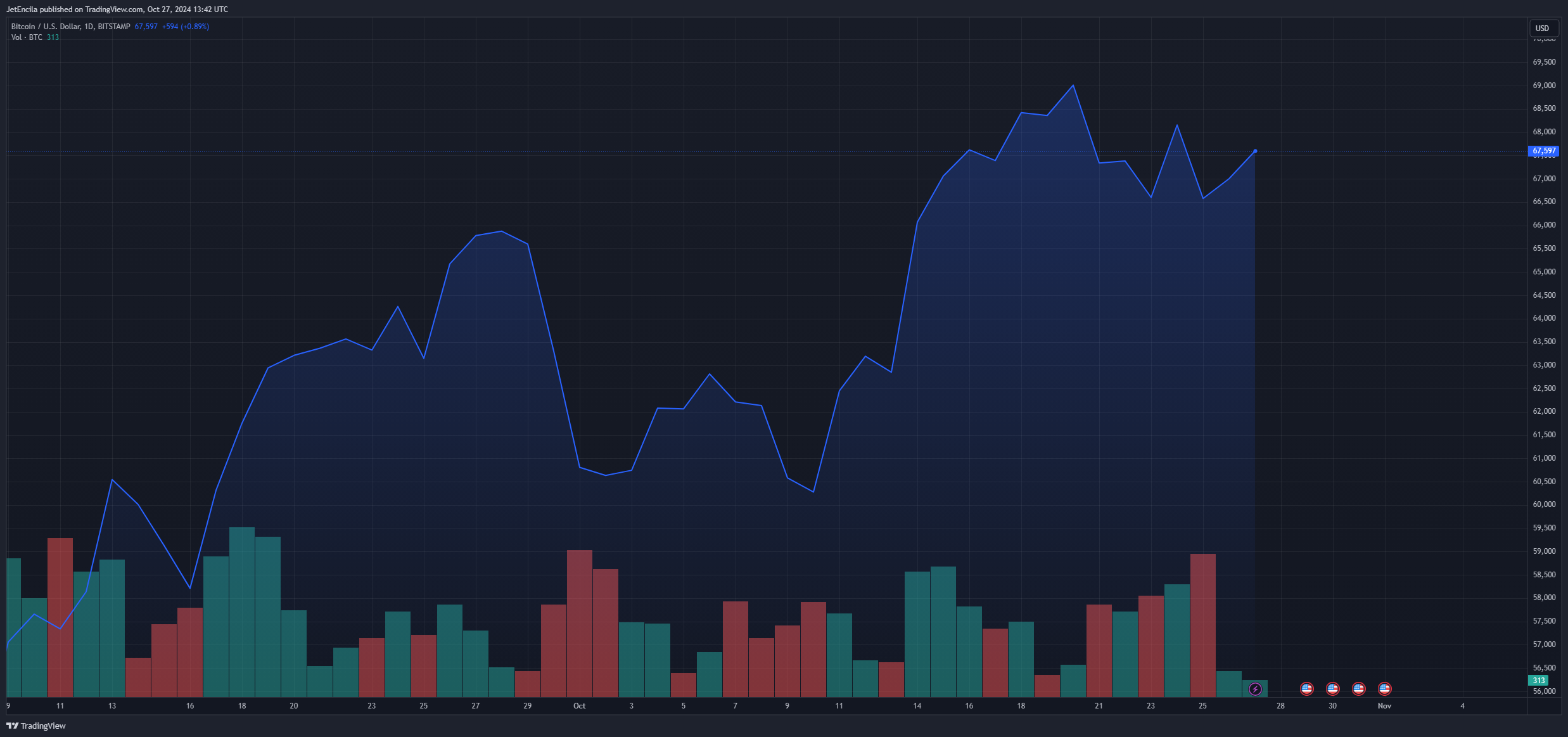
Task: Click the 60,000 price axis label
Action: tap(1544, 504)
